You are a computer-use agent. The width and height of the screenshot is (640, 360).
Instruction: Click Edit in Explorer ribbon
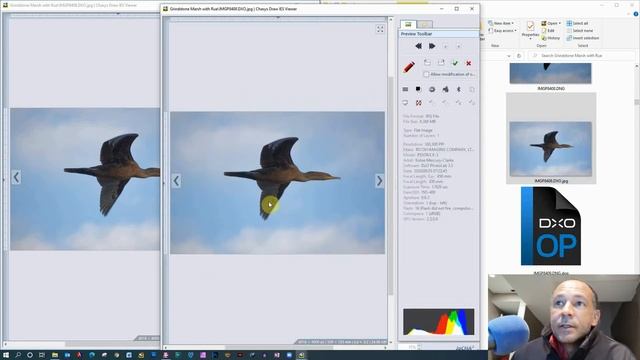pos(548,31)
